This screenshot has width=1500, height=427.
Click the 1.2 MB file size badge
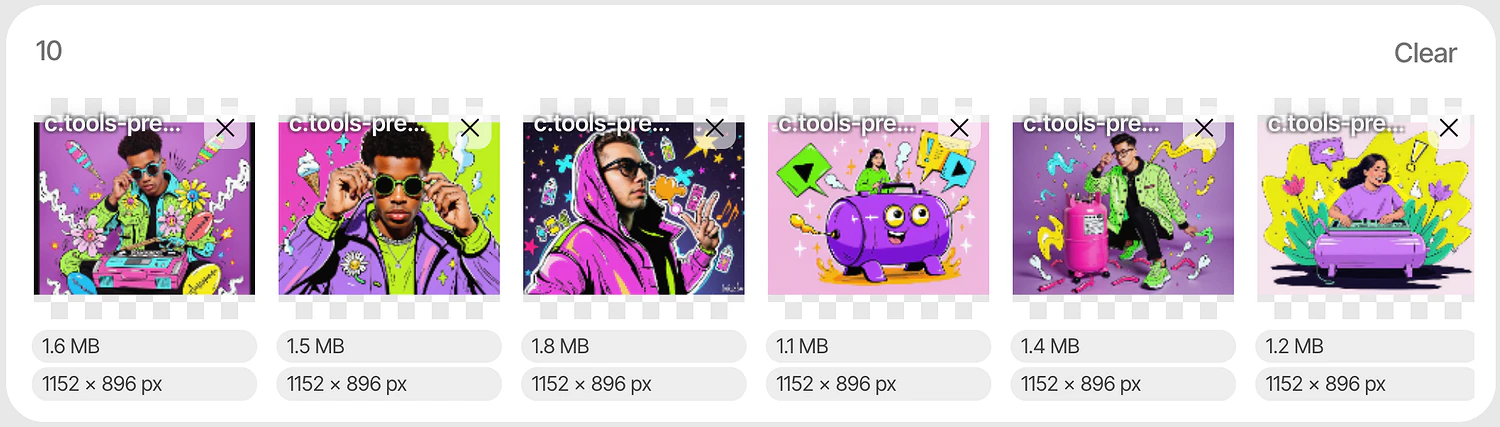(x=1366, y=346)
